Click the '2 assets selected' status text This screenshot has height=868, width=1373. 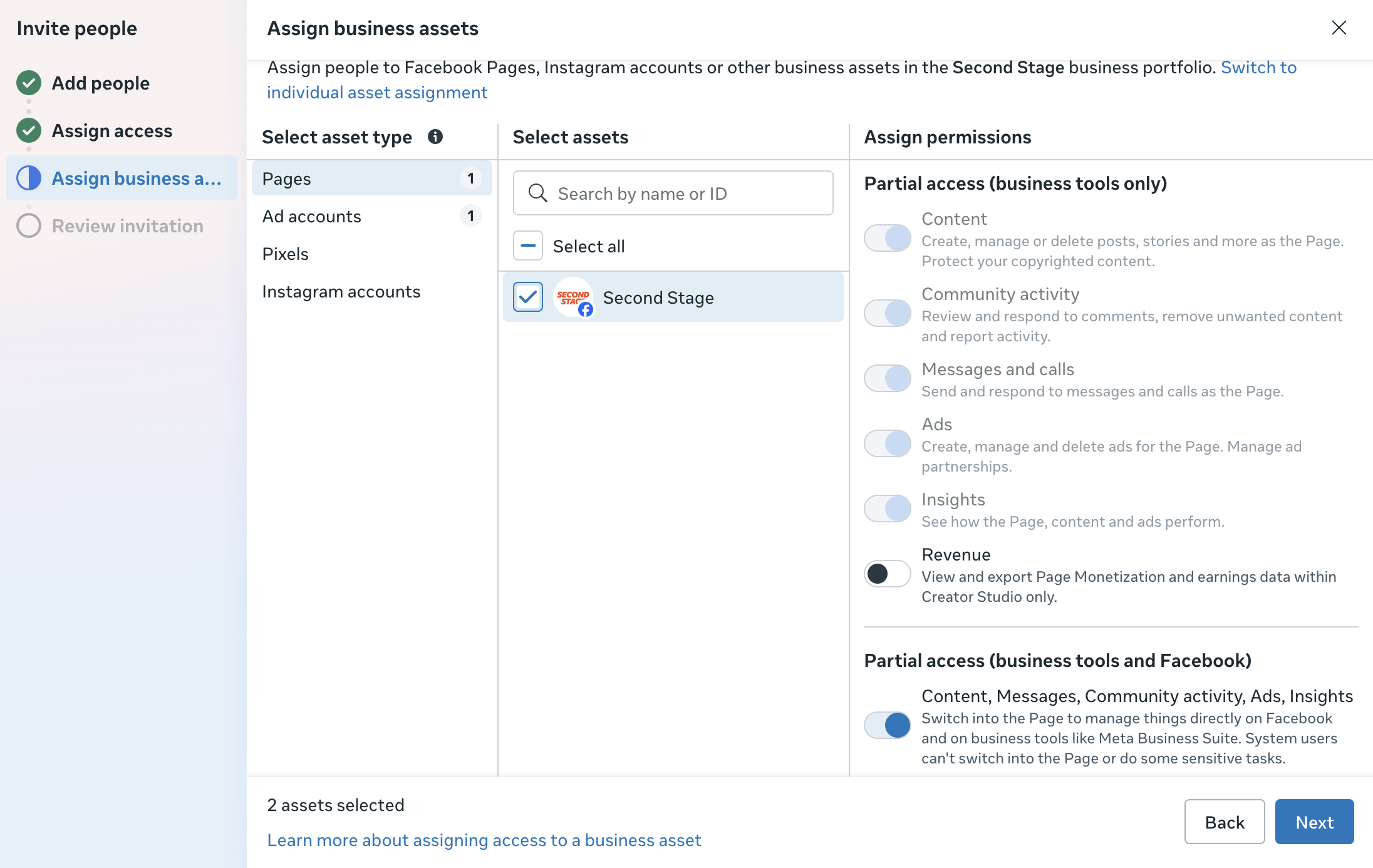336,805
